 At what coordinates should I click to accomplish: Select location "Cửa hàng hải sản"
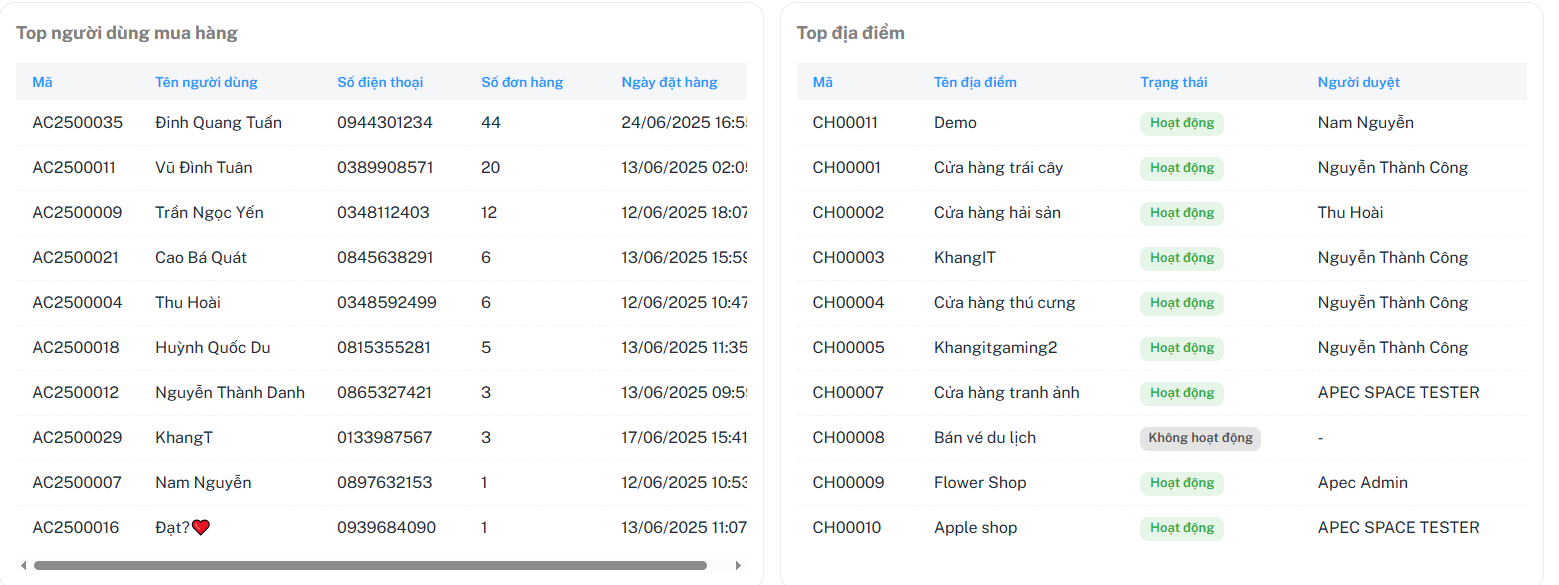click(x=997, y=213)
